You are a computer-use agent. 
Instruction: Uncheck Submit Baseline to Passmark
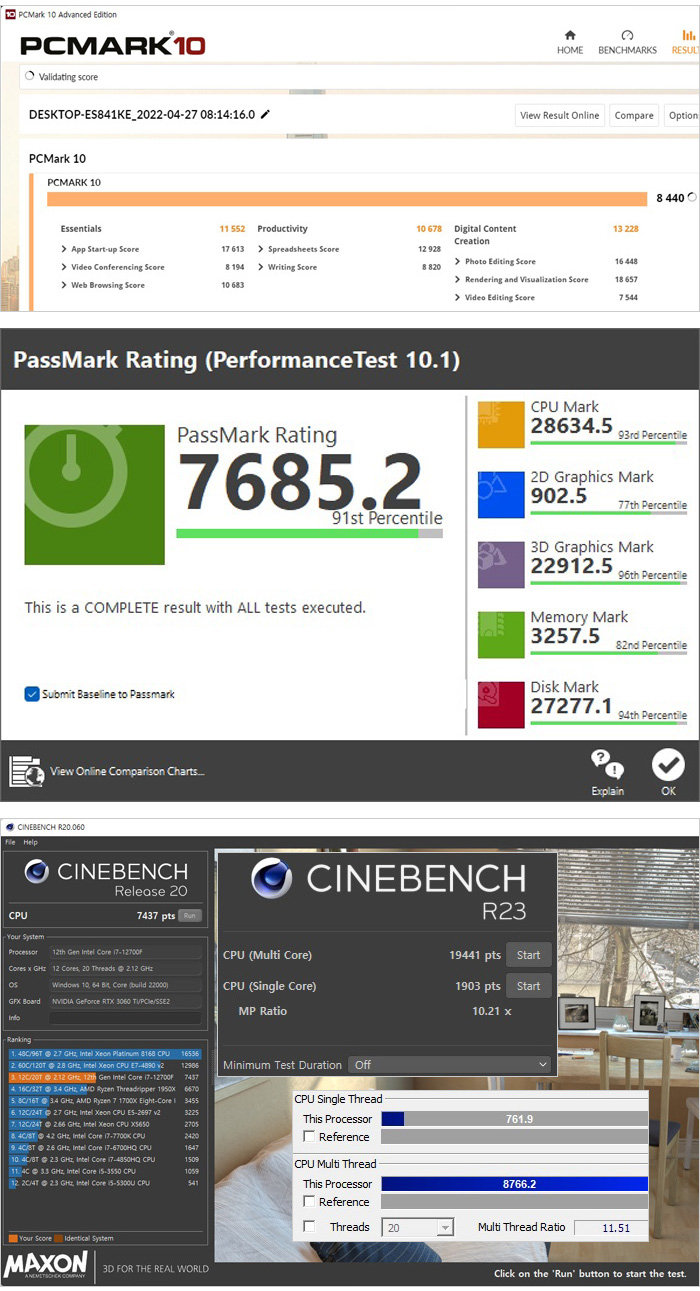point(32,694)
